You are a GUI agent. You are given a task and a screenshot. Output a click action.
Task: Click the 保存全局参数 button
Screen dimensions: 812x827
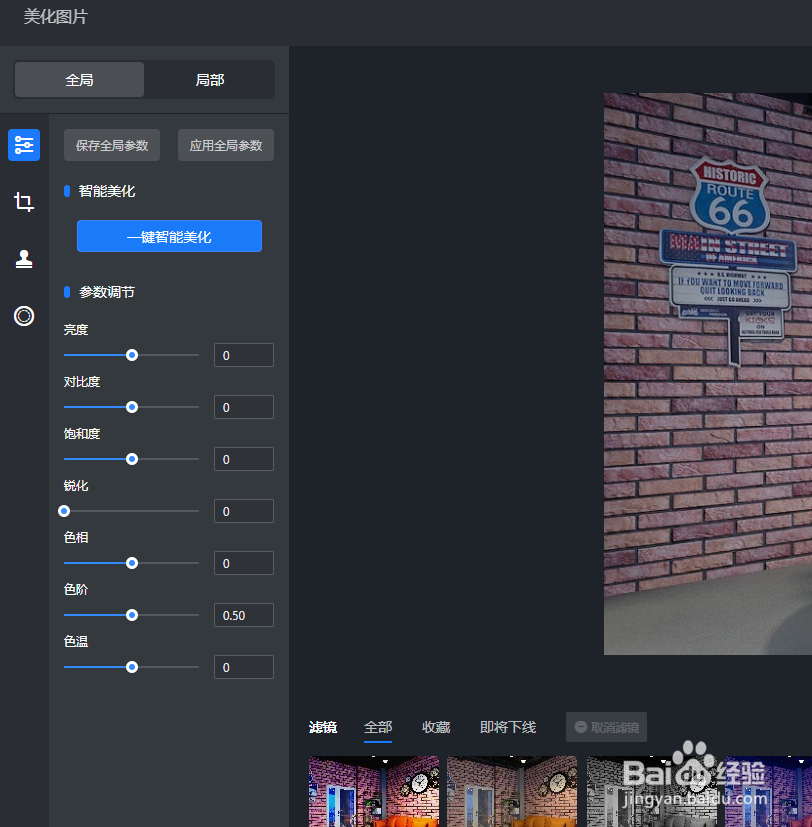(112, 145)
